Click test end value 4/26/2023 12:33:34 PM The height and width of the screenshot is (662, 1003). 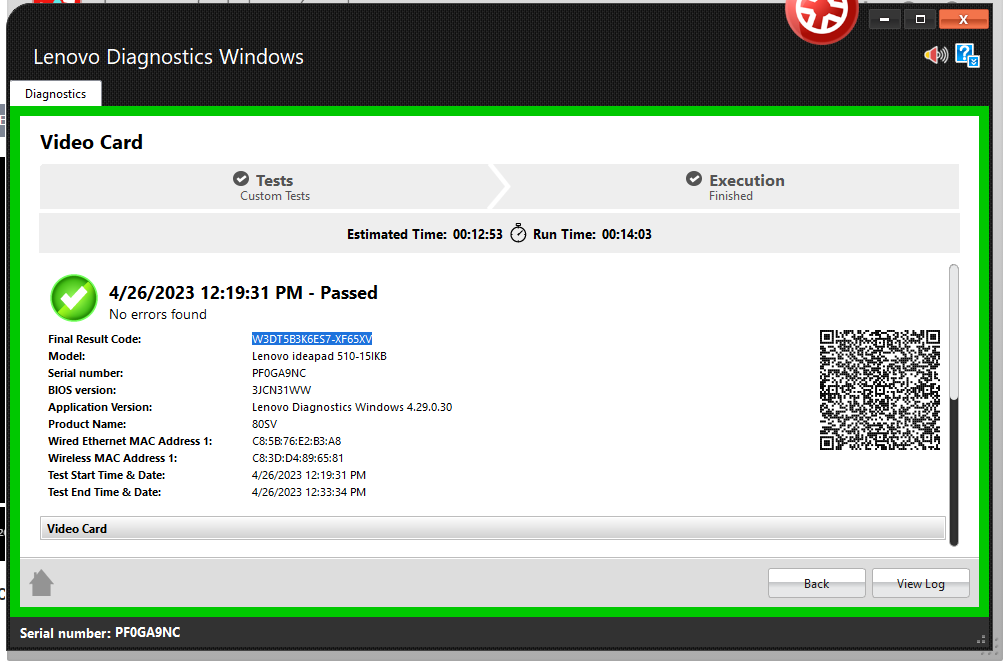[309, 493]
